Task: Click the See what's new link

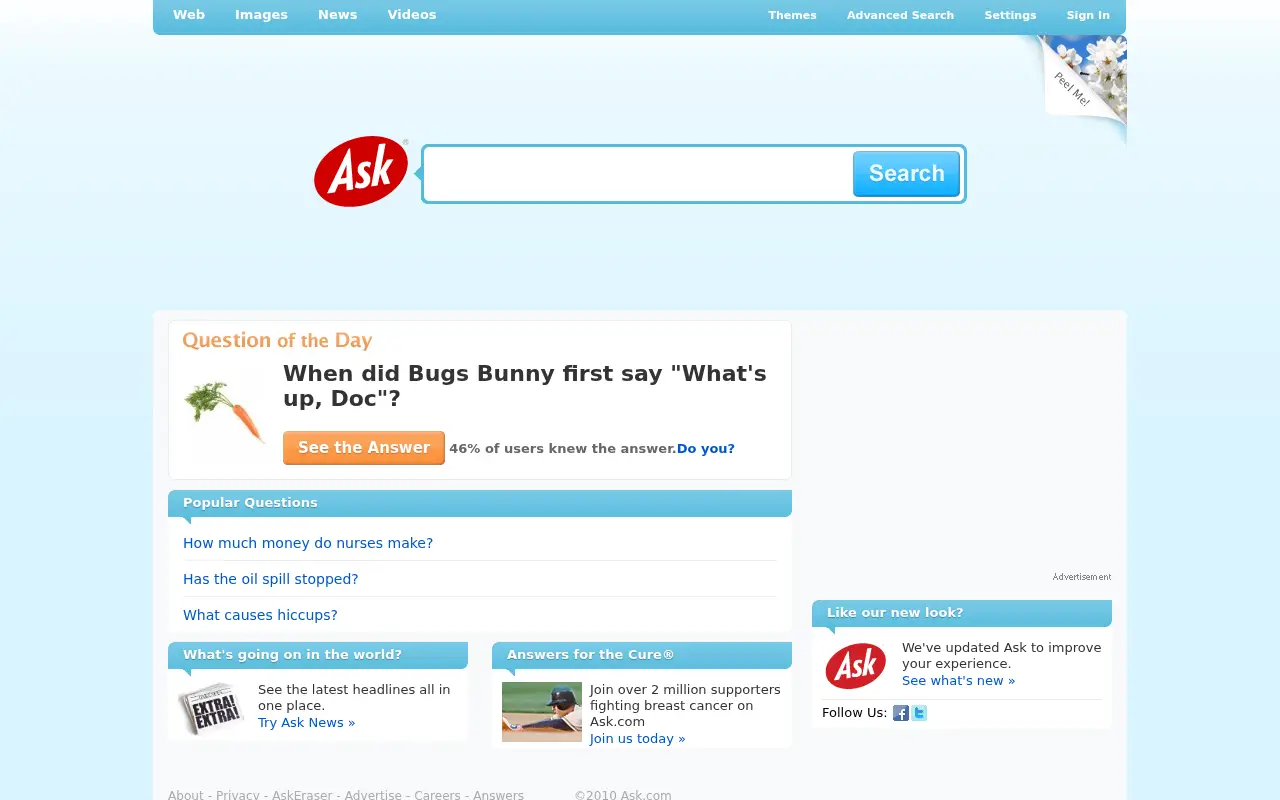Action: click(x=958, y=681)
